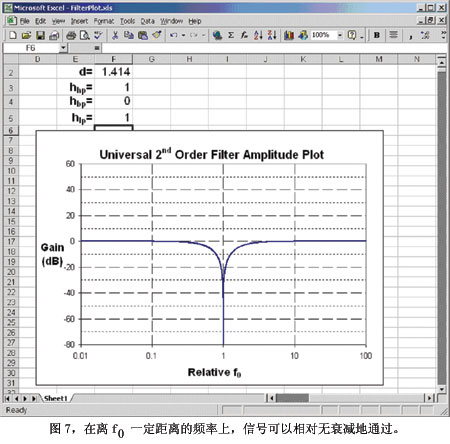Open a file with the Open folder icon
Viewport: 450px width, 444px height.
coord(26,35)
